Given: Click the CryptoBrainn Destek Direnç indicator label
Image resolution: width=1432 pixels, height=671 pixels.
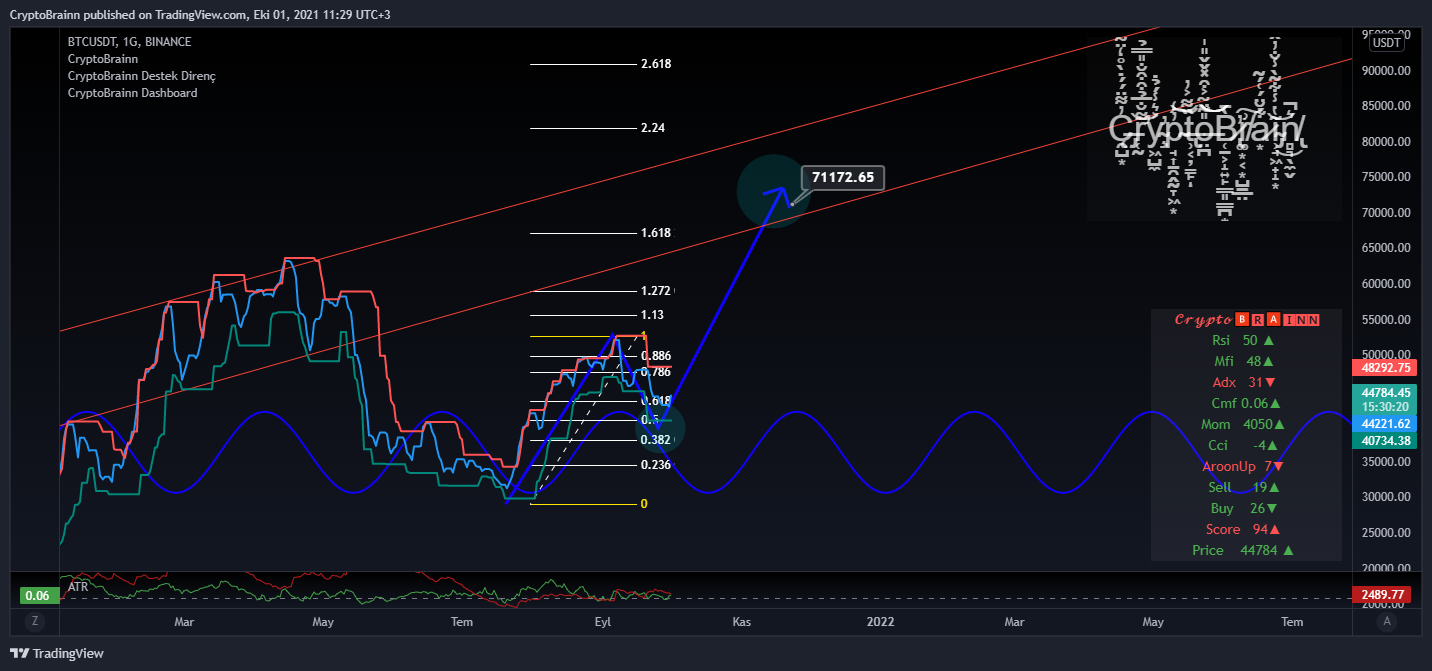Looking at the screenshot, I should [x=142, y=76].
